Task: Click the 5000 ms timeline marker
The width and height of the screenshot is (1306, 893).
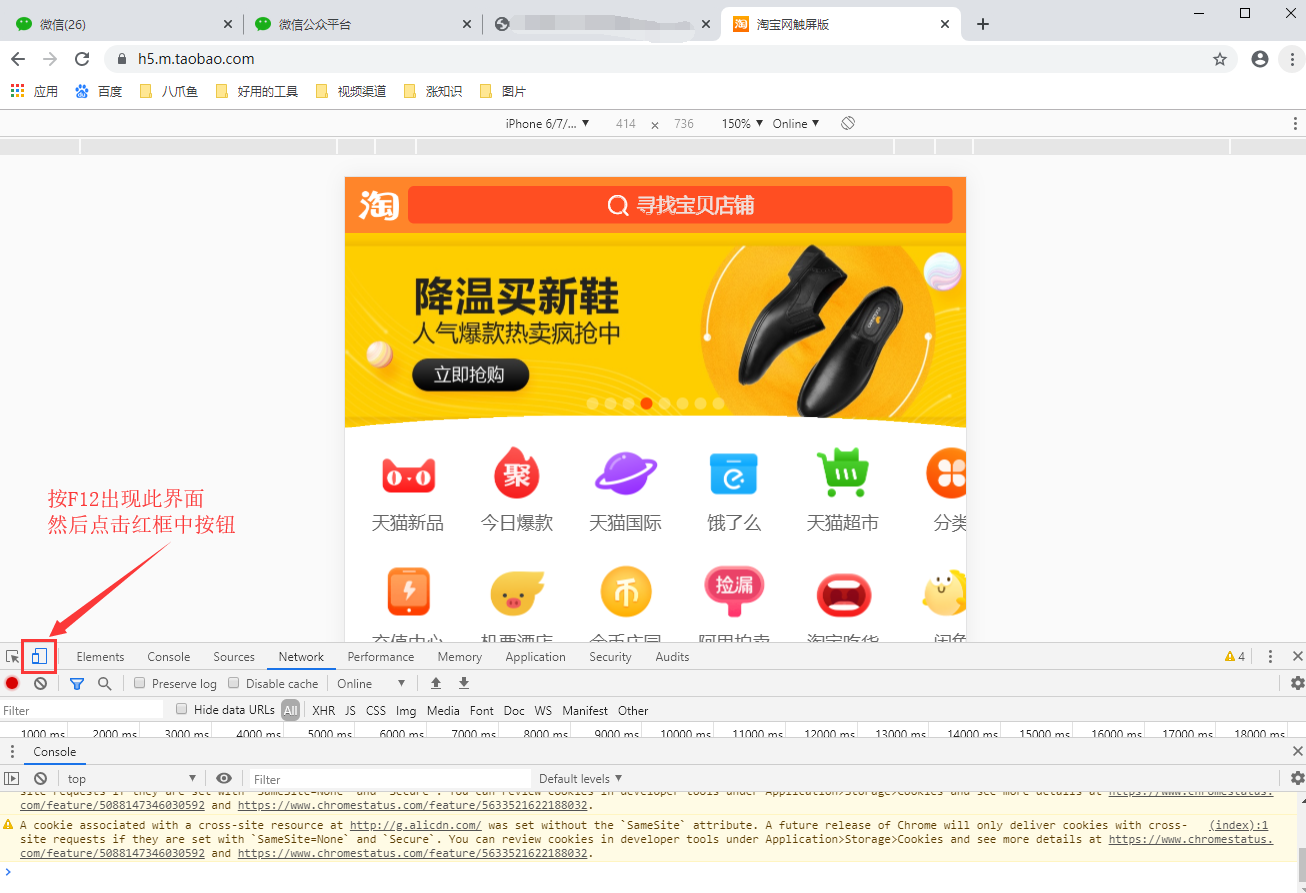Action: tap(329, 734)
